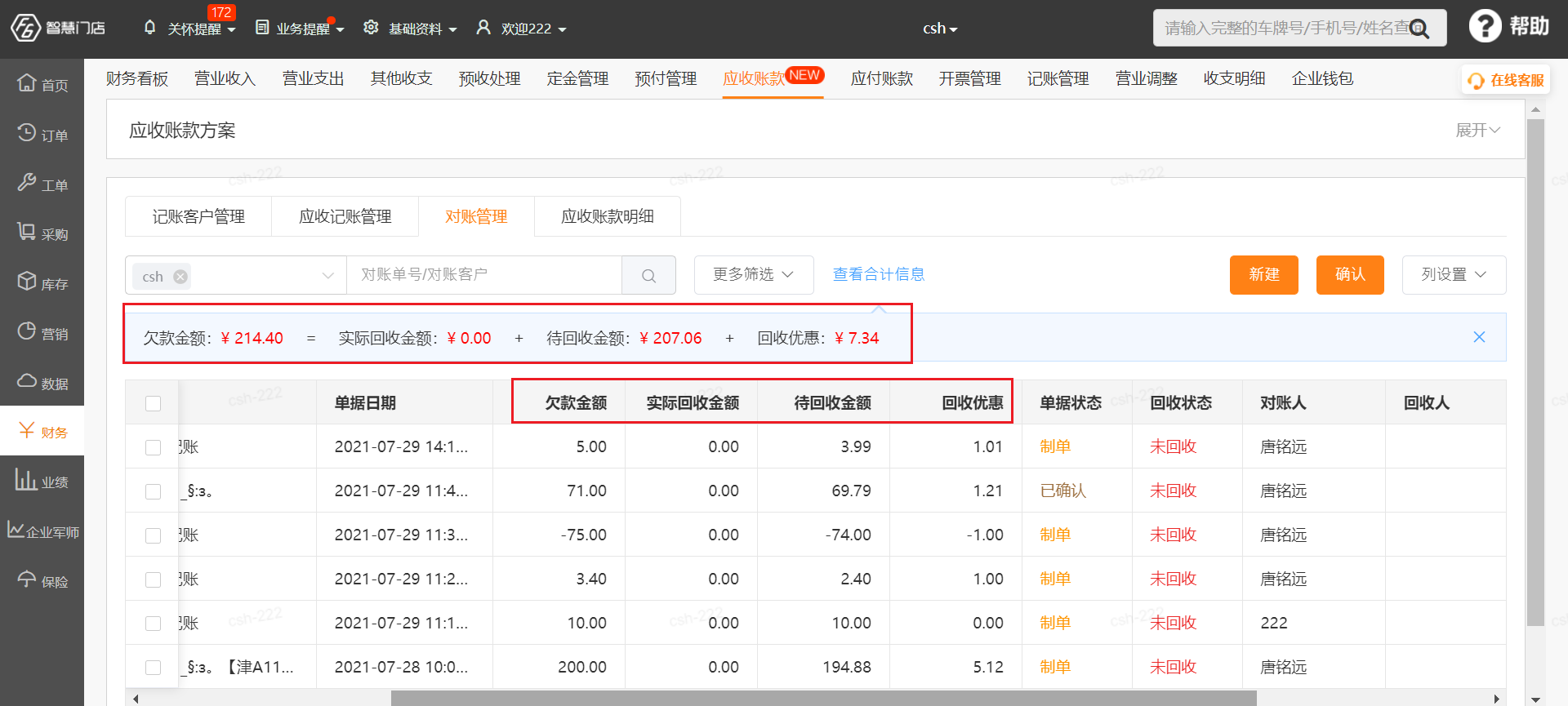Click the 在线客服 headset icon
Screen dimensions: 1568x706
(x=1476, y=81)
